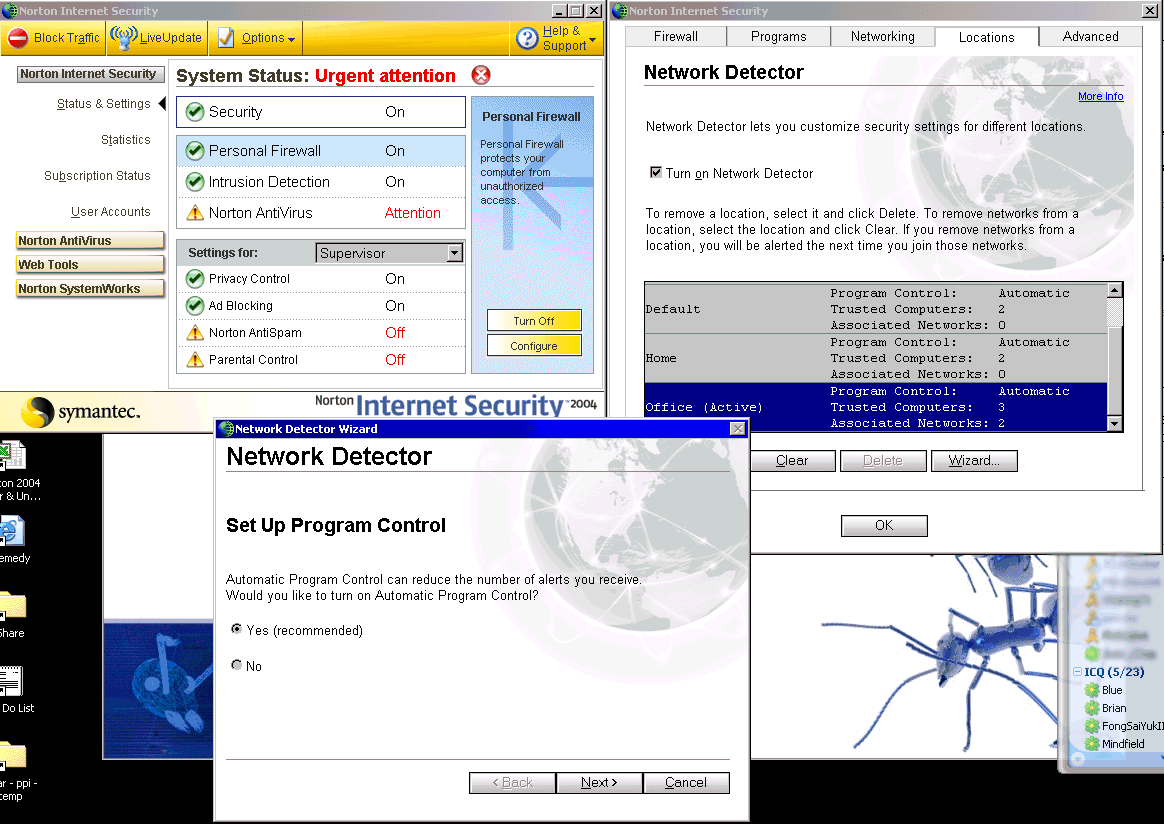
Task: Open the Settings for Supervisor combo box
Action: tap(389, 253)
